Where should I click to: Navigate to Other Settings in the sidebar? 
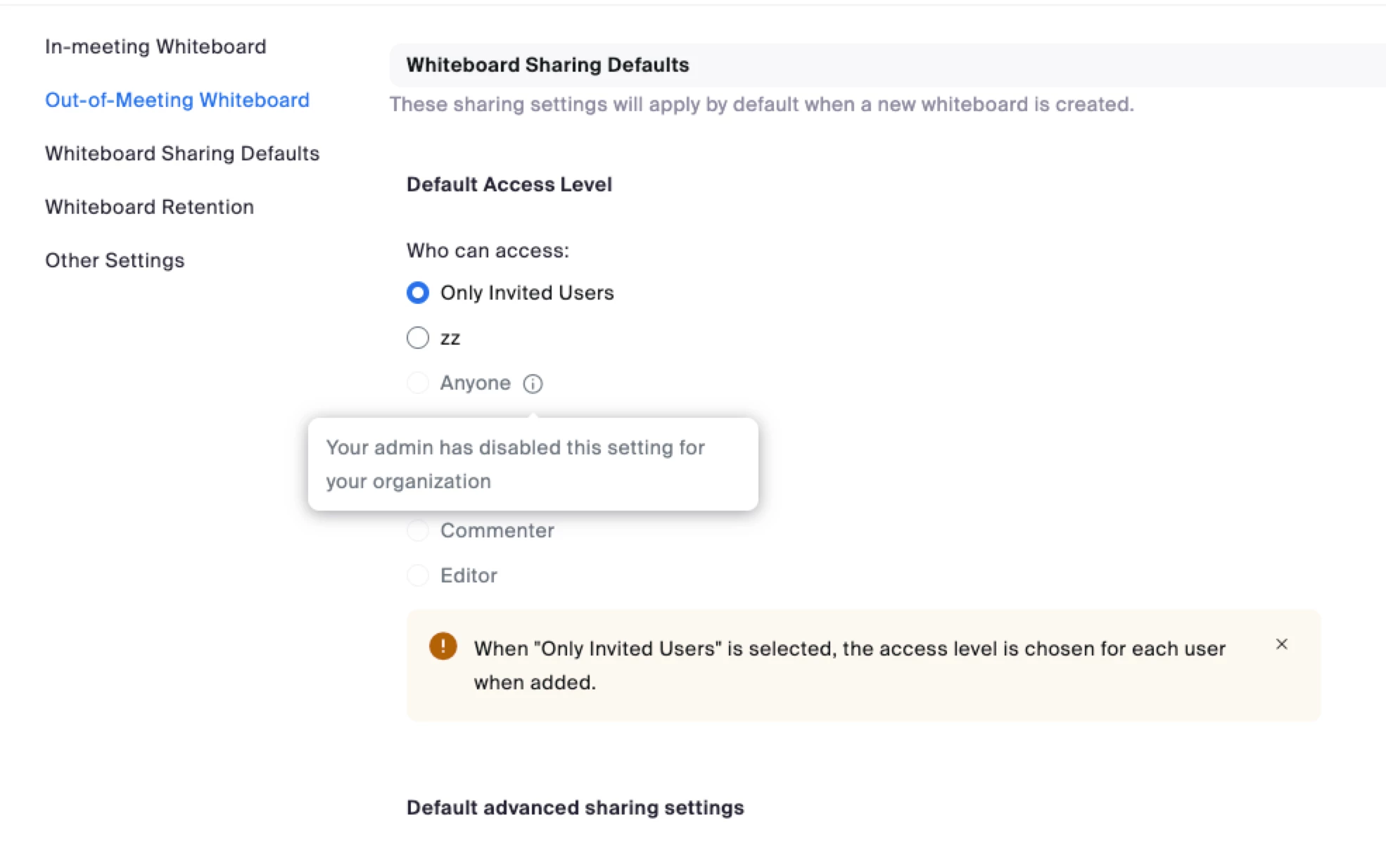(x=115, y=260)
